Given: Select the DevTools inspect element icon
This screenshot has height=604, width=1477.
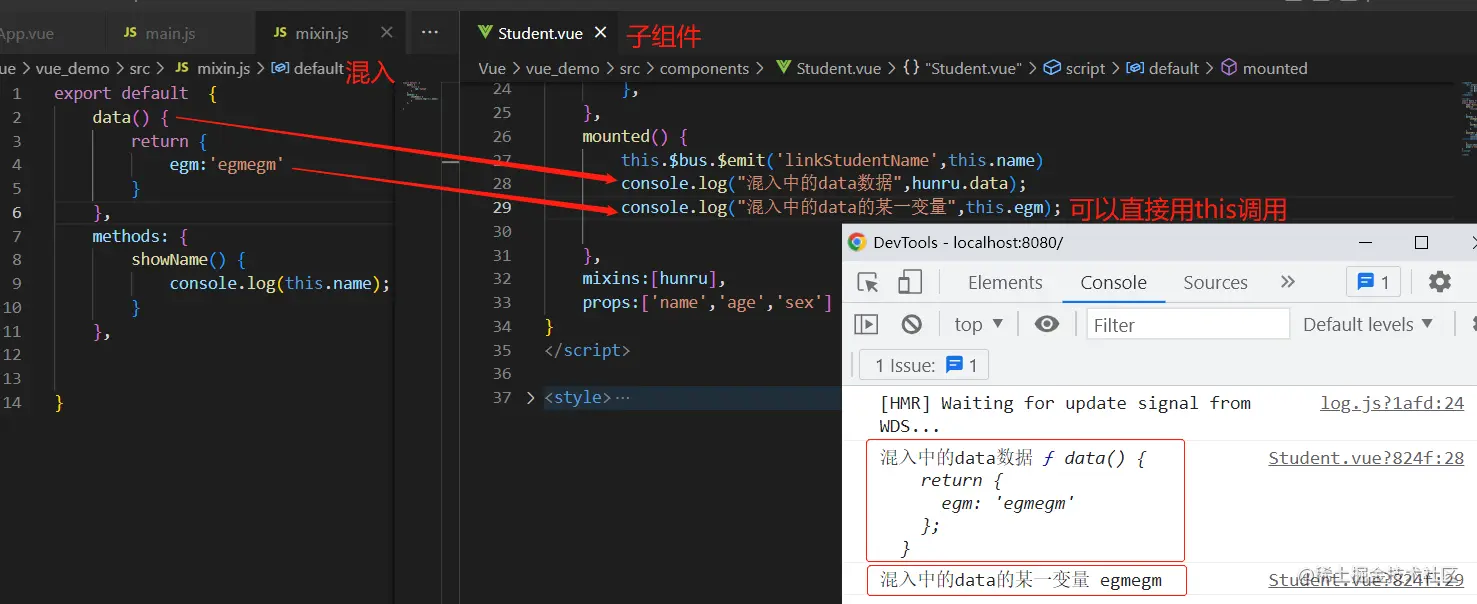Looking at the screenshot, I should (x=868, y=283).
